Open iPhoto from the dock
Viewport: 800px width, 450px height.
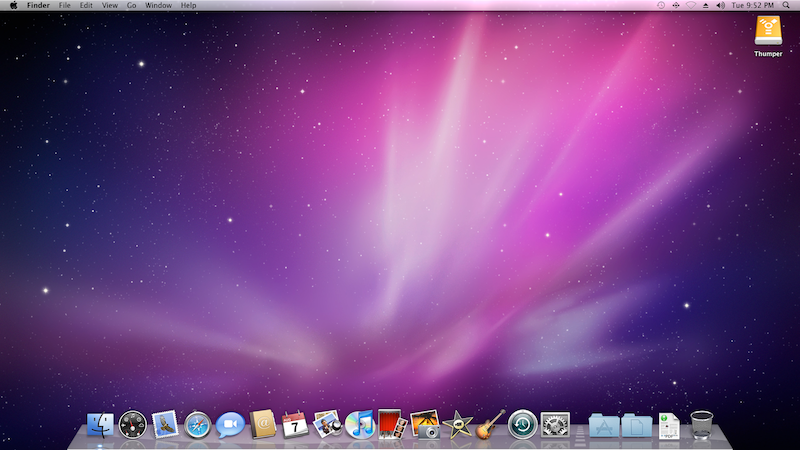pyautogui.click(x=425, y=425)
